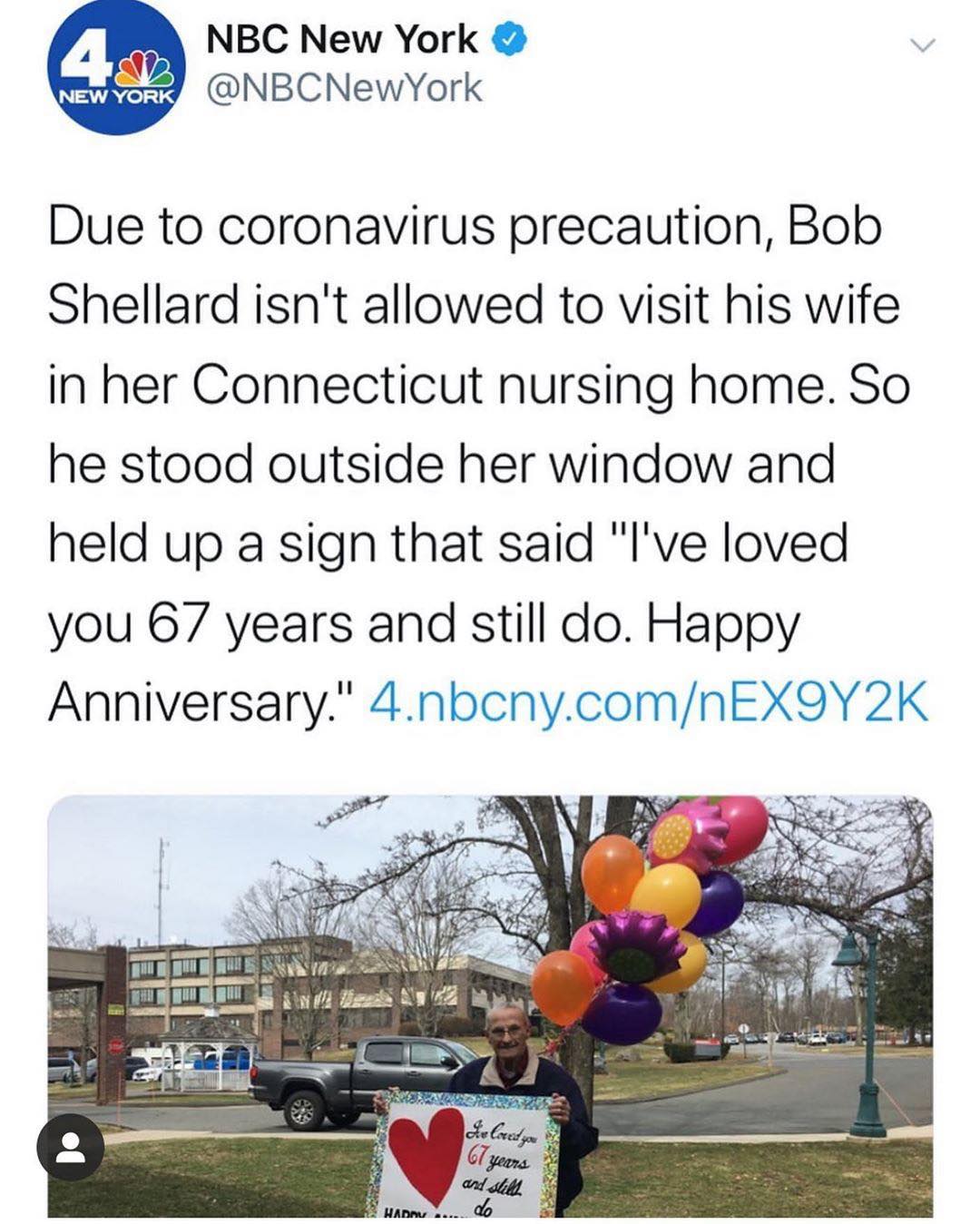The height and width of the screenshot is (1224, 980).
Task: Click the @NBCNewYork handle
Action: [346, 88]
